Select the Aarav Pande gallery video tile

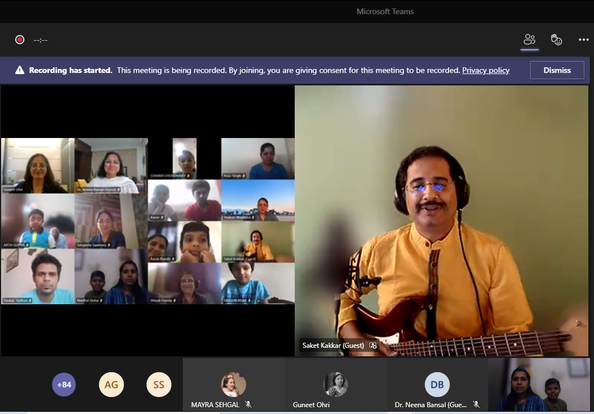coord(184,242)
